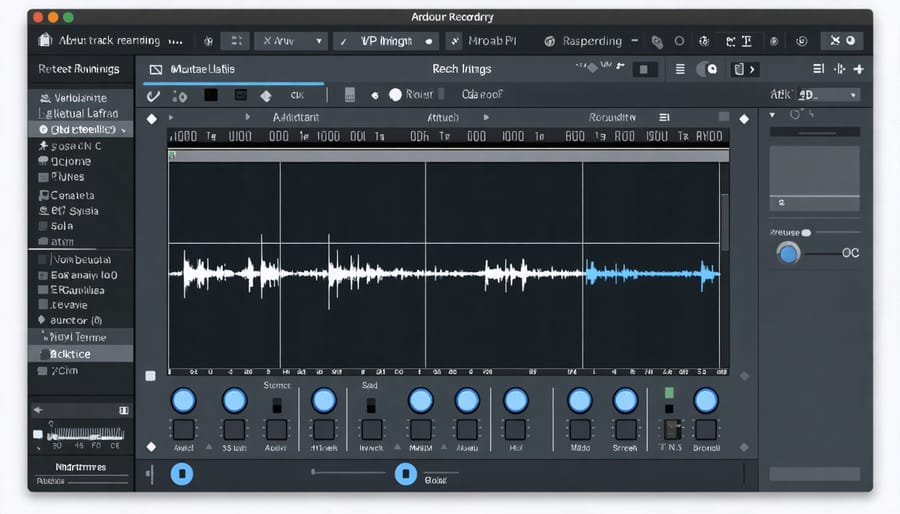Open the three-dots menu after the track recording label

click(176, 41)
